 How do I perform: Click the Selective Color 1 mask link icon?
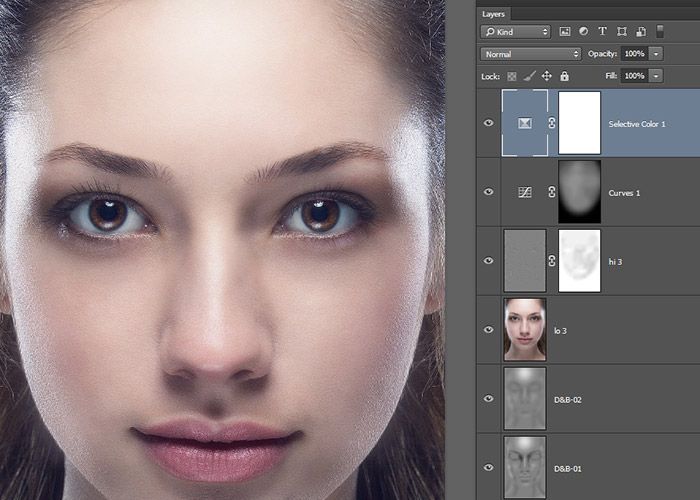tap(552, 123)
